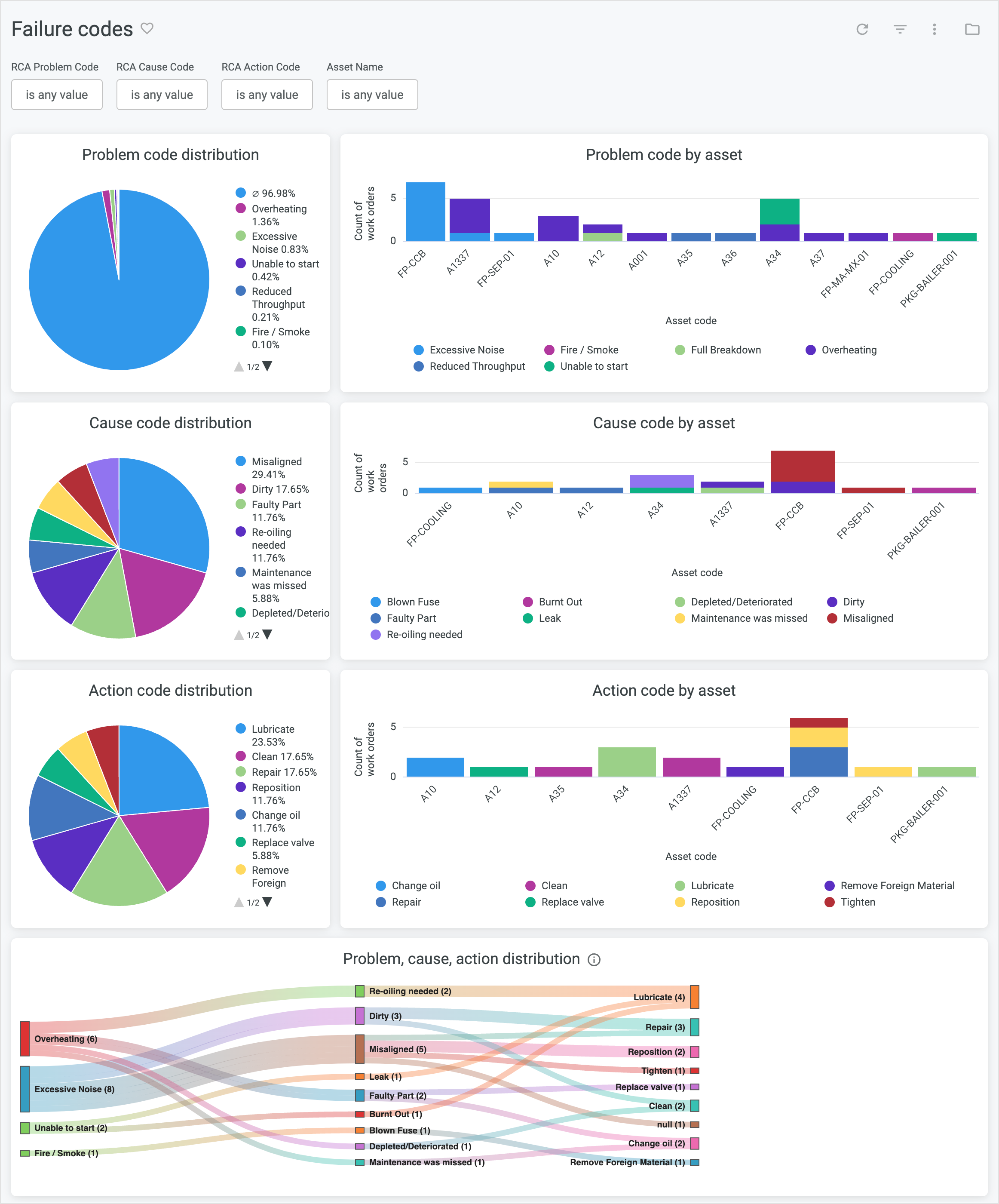Expand the RCA Action Code dropdown filter
Screen dimensions: 999x1204
click(268, 94)
